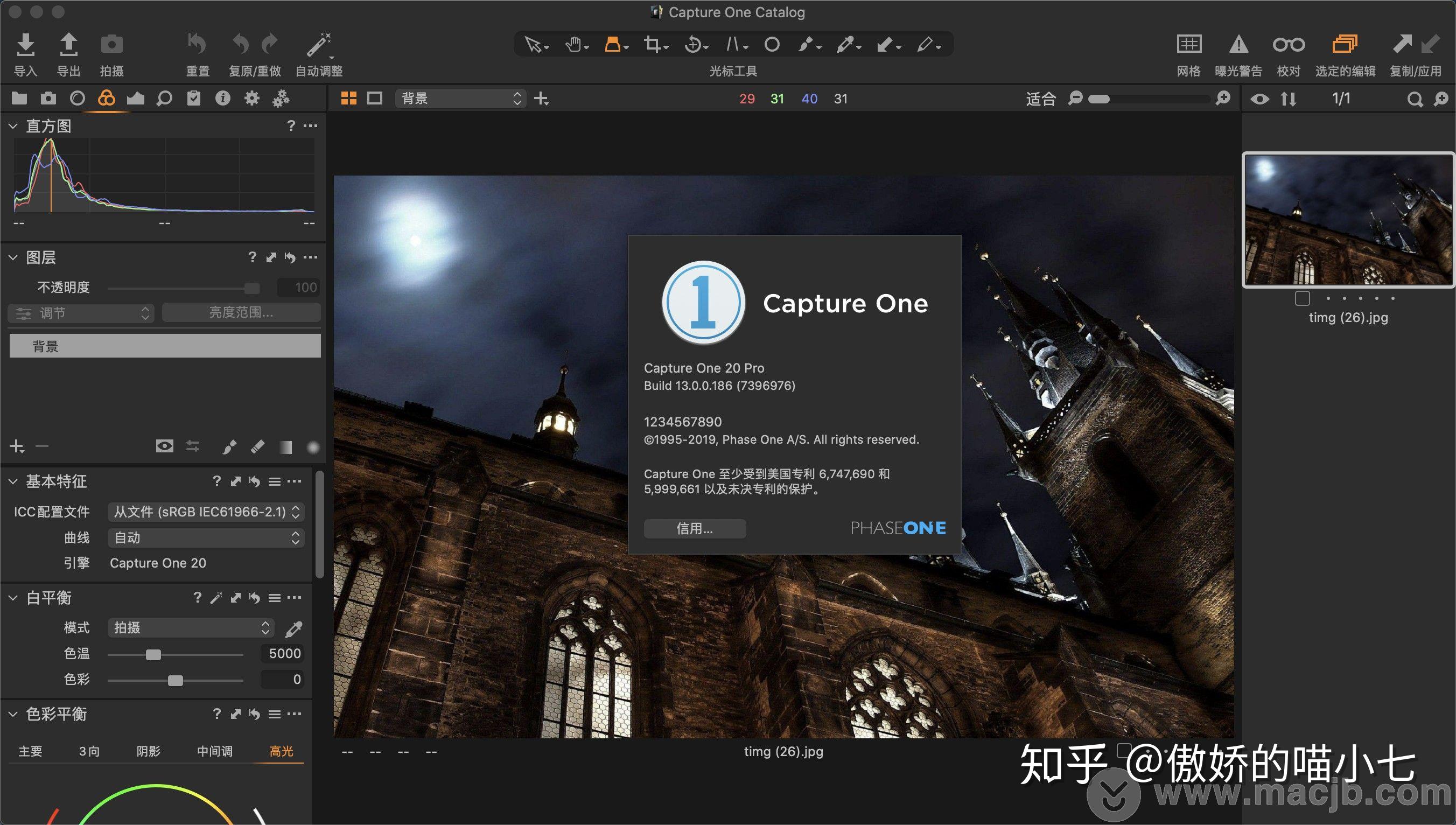This screenshot has height=825, width=1456.
Task: Select the Rotate tool in the cursor toolbar
Action: tap(694, 44)
